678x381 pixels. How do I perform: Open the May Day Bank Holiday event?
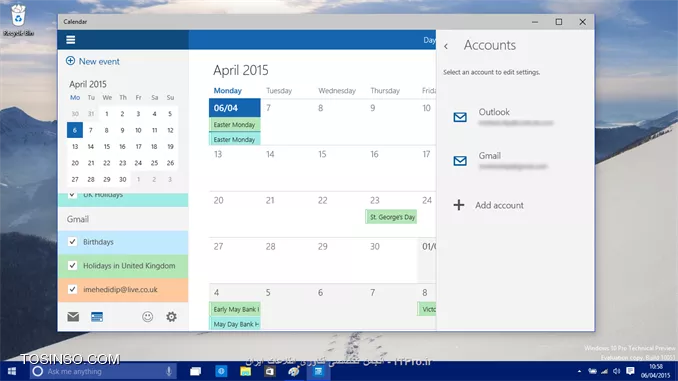tap(235, 323)
